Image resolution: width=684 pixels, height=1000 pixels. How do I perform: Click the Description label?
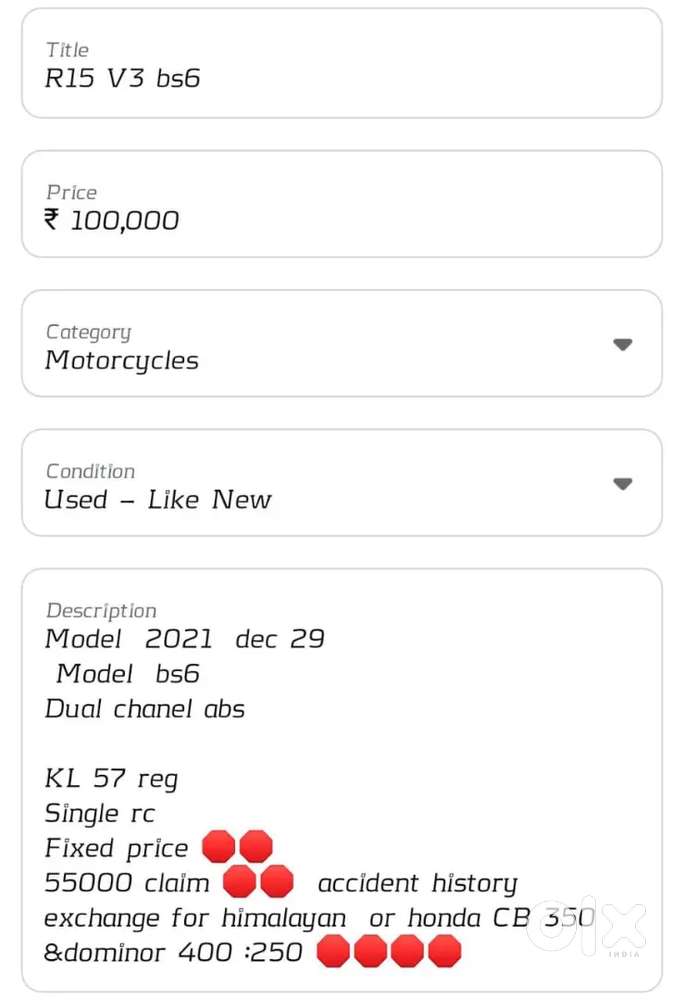[x=101, y=610]
